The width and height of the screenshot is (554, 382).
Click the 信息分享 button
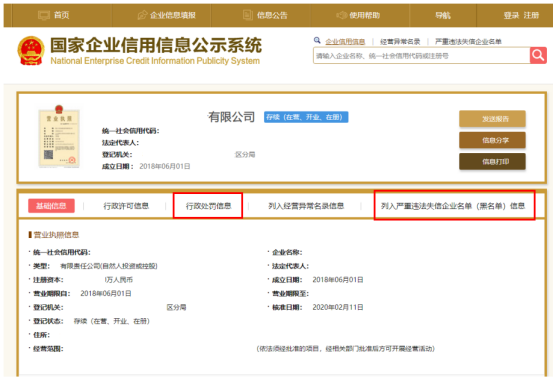point(492,140)
